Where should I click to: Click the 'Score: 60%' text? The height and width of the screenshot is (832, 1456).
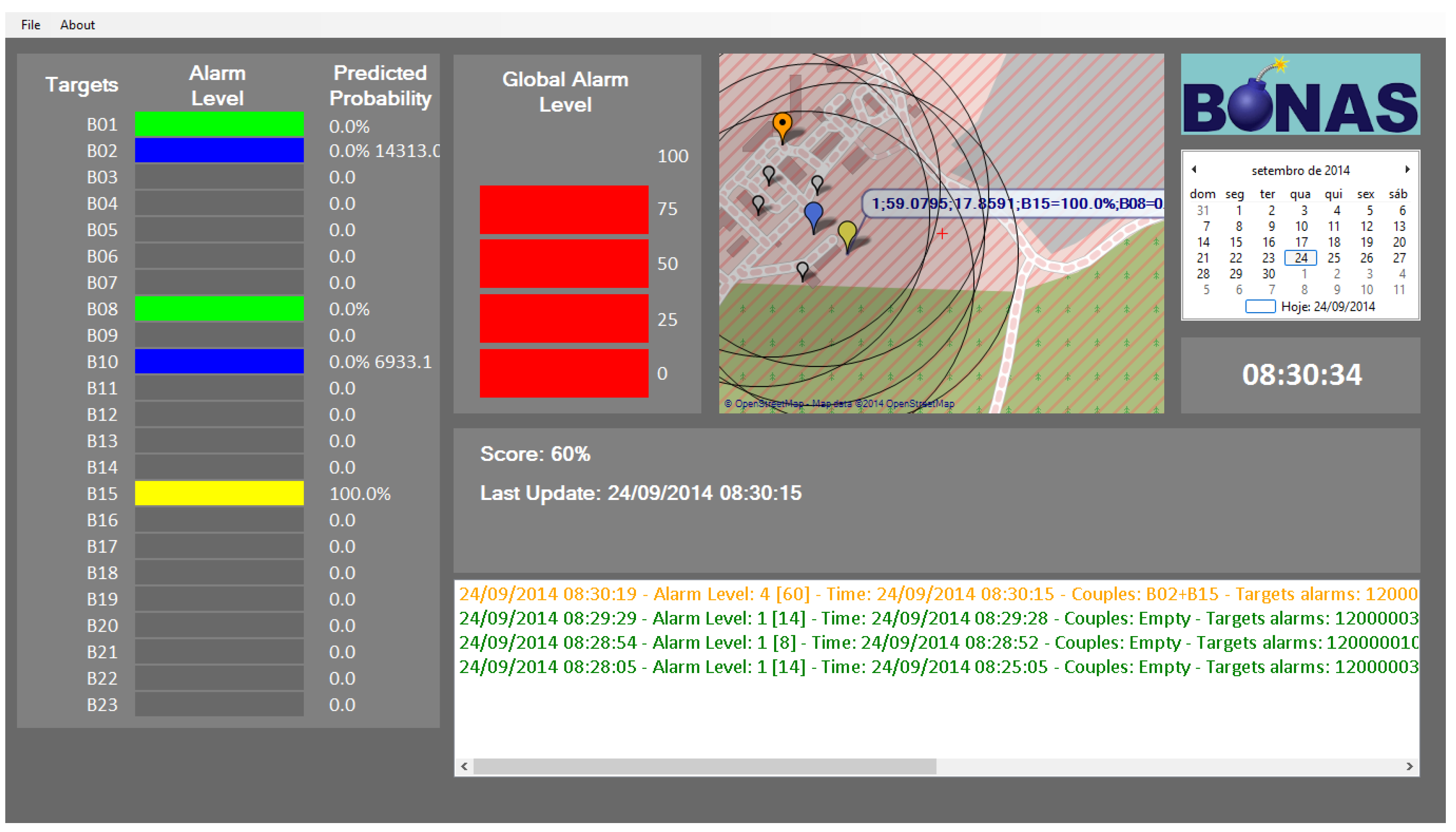point(535,454)
